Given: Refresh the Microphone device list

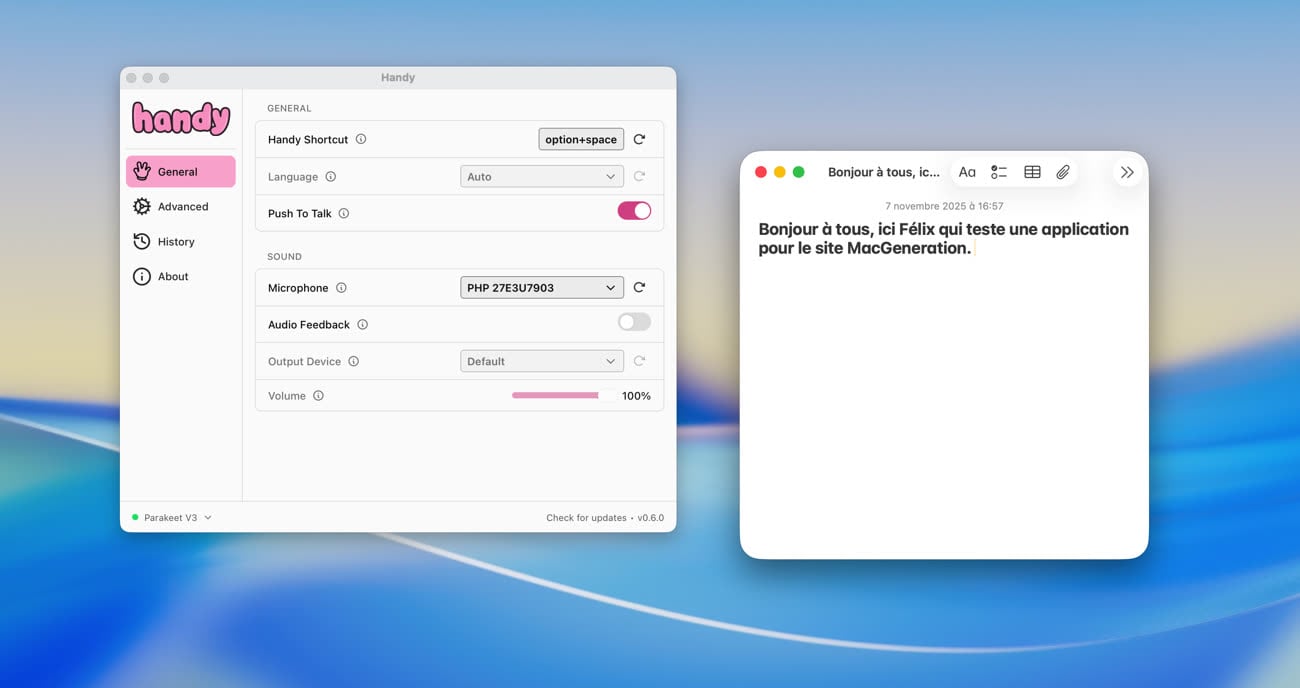Looking at the screenshot, I should pyautogui.click(x=639, y=288).
